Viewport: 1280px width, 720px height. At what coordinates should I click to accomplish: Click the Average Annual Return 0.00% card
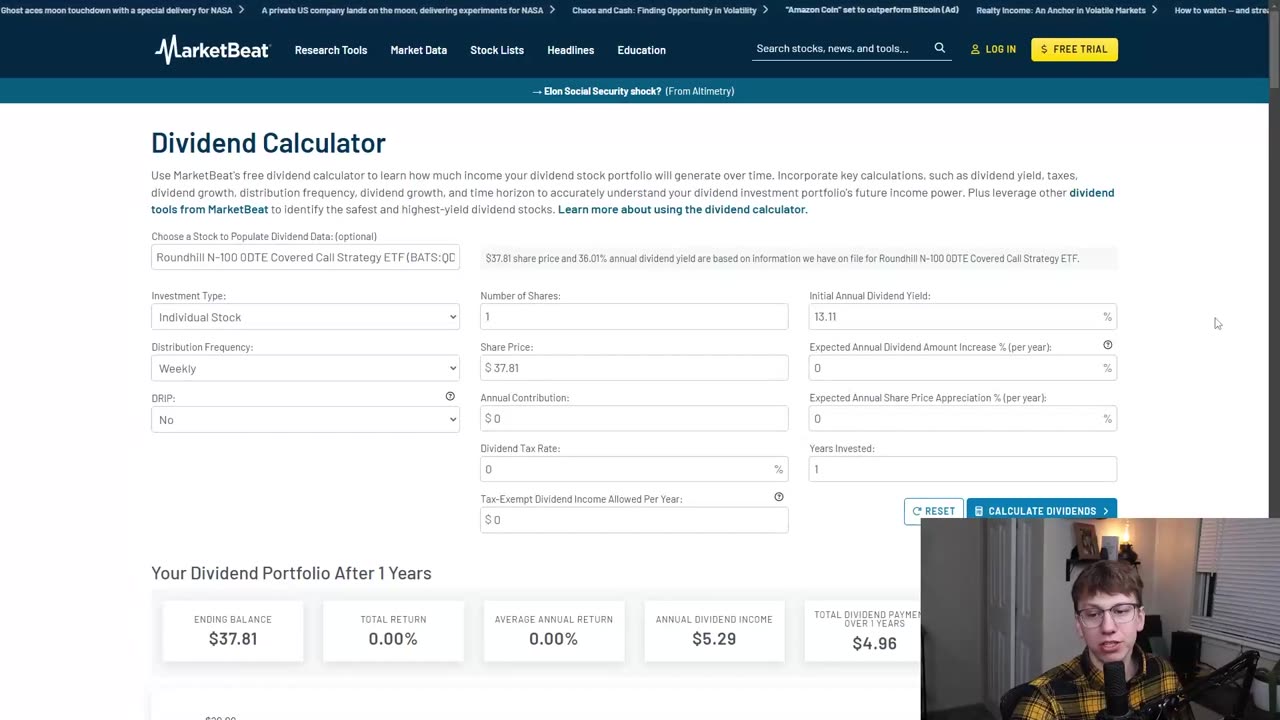[553, 630]
